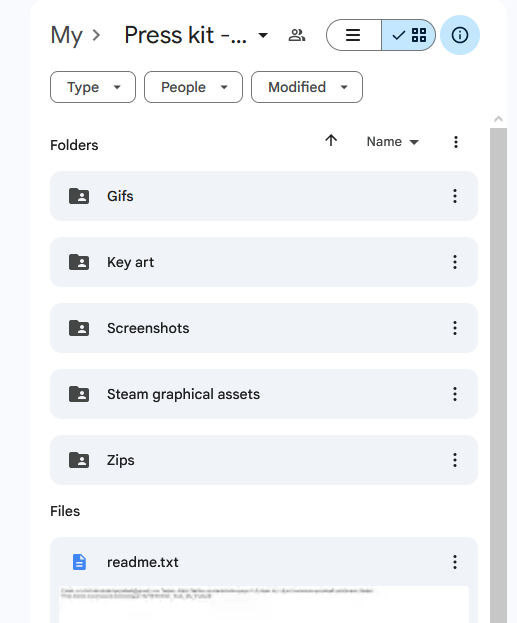Open more options for readme.txt file
The width and height of the screenshot is (517, 623).
455,562
